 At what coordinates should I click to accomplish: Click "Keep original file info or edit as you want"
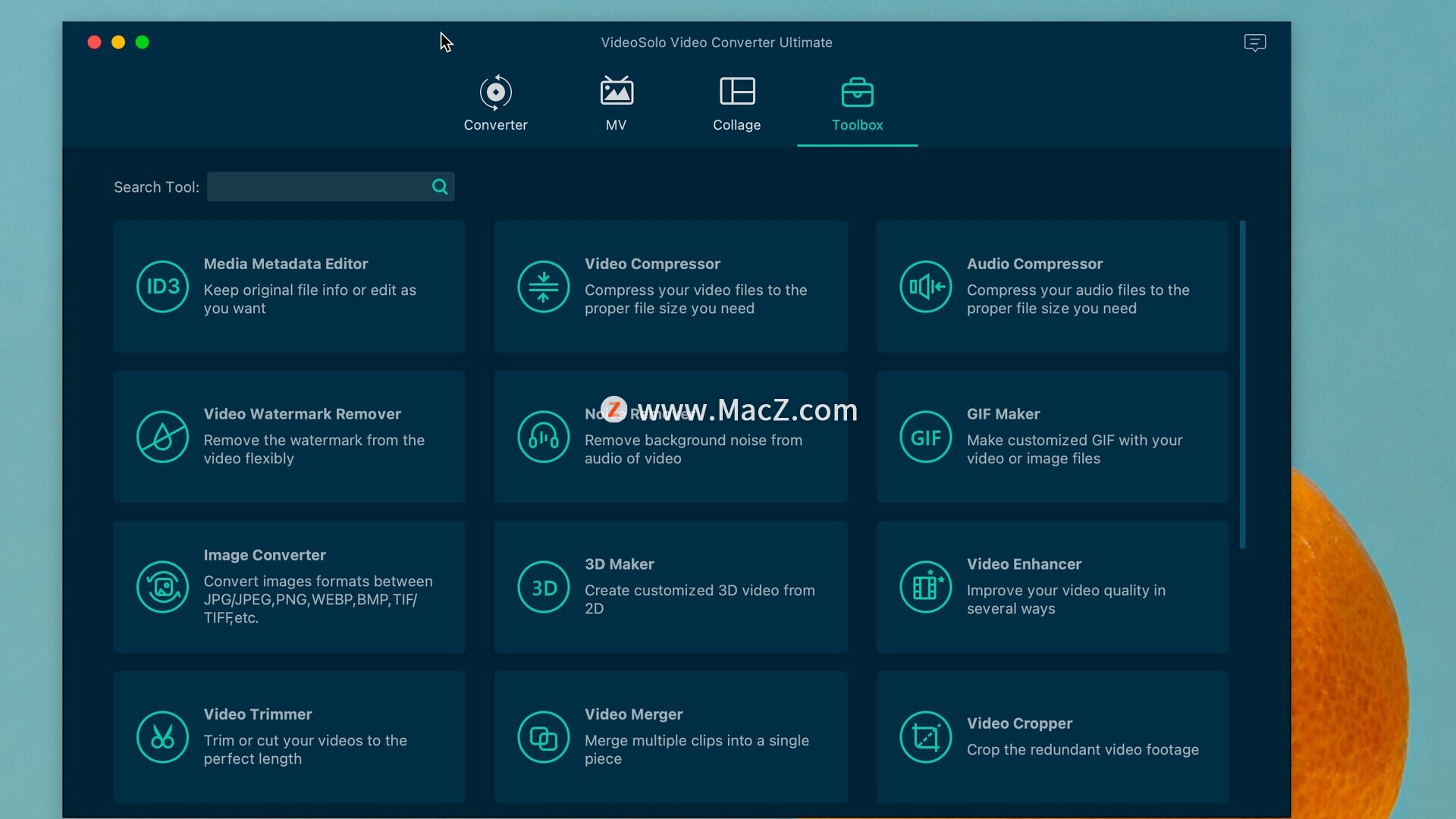tap(309, 299)
